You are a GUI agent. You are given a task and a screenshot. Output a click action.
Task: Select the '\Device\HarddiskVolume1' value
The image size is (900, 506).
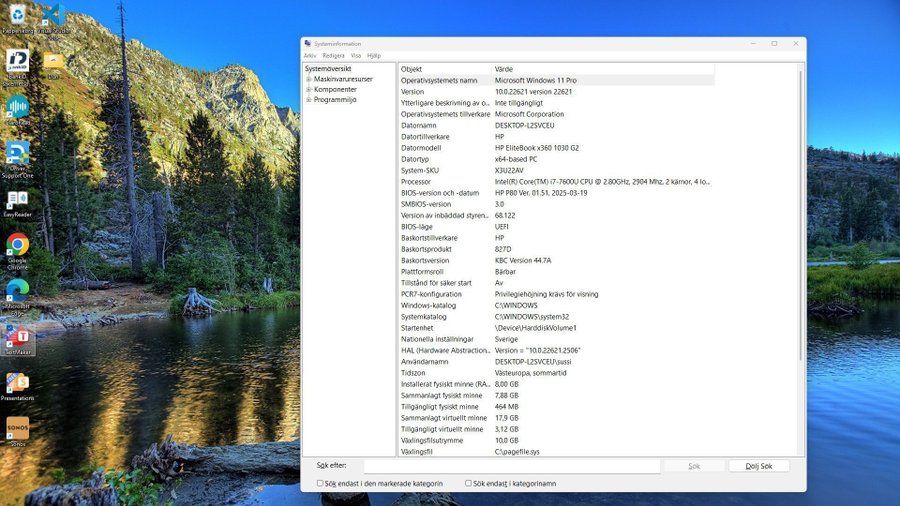[x=536, y=328]
